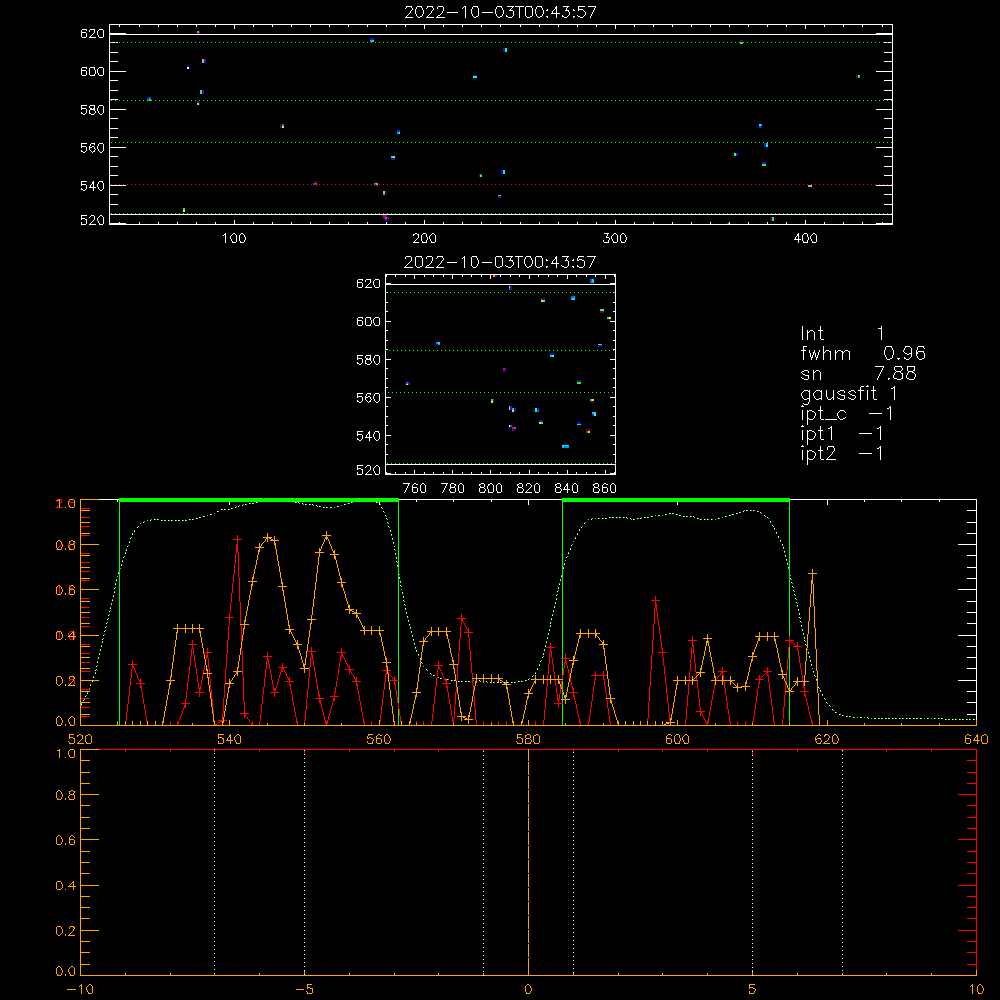Click the 760 x-axis label of middle plot
Viewport: 1000px width, 1000px height.
(415, 489)
